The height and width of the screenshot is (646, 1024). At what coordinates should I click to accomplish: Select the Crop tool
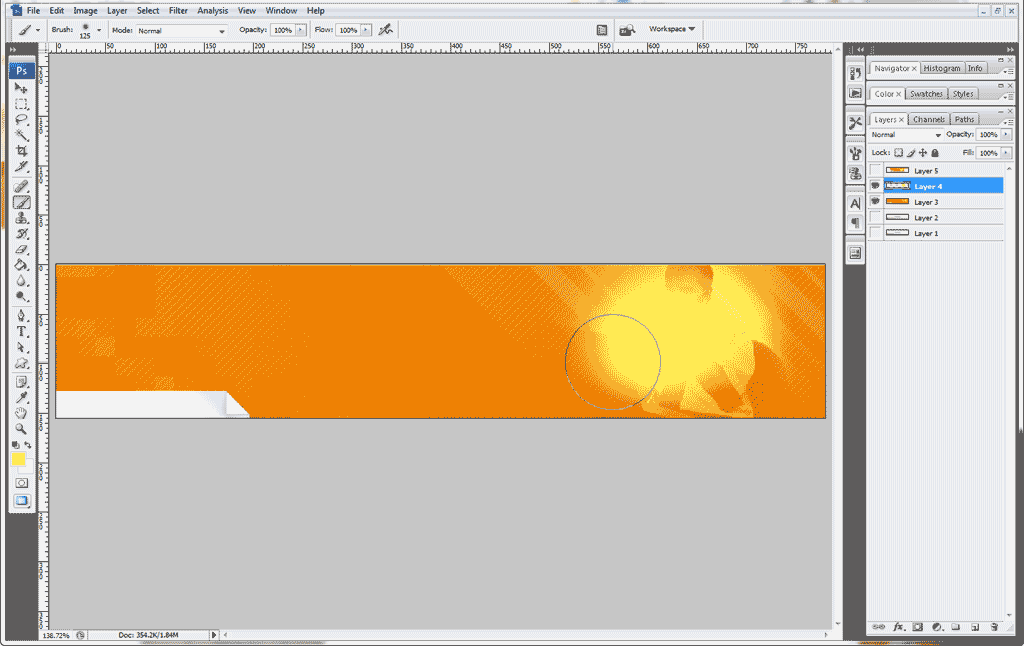pos(21,151)
